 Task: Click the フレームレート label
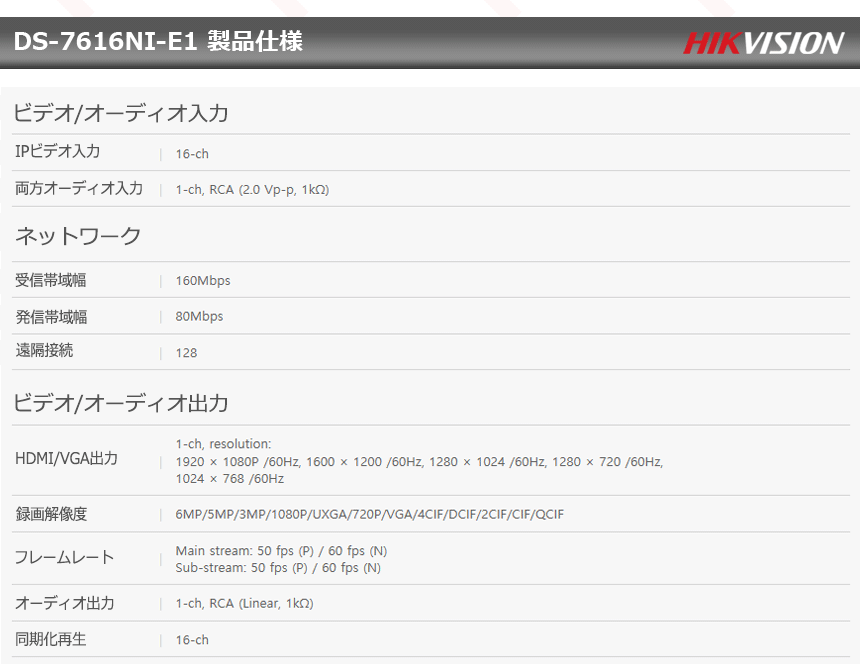click(64, 558)
